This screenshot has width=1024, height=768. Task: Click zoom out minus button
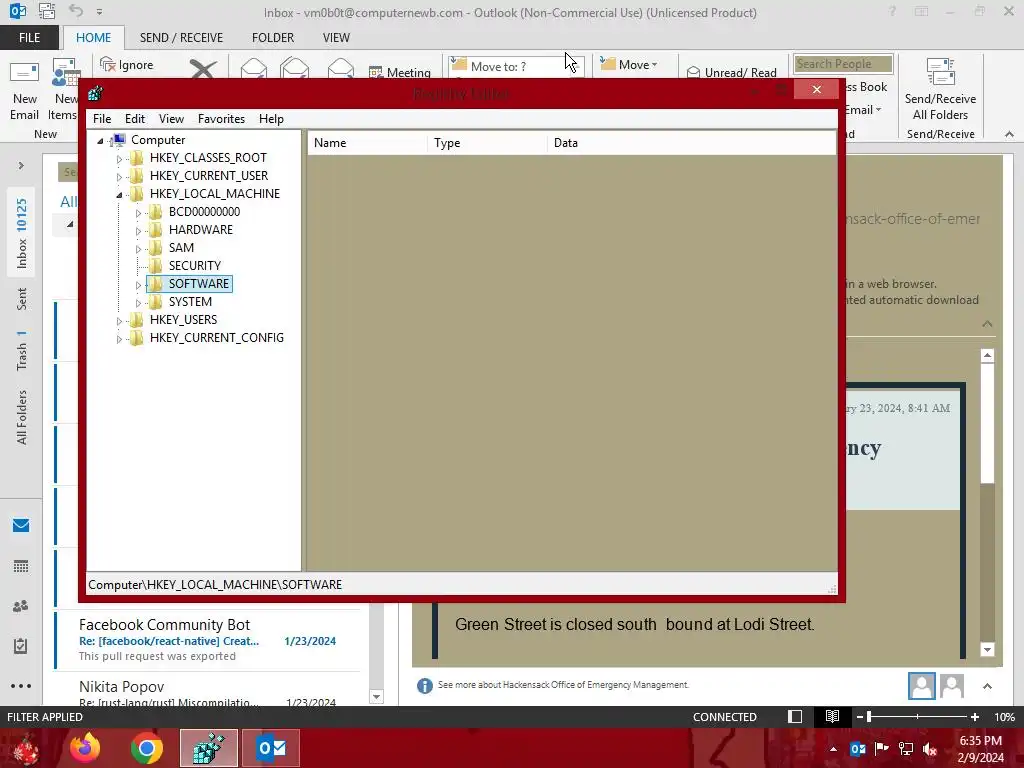point(859,717)
